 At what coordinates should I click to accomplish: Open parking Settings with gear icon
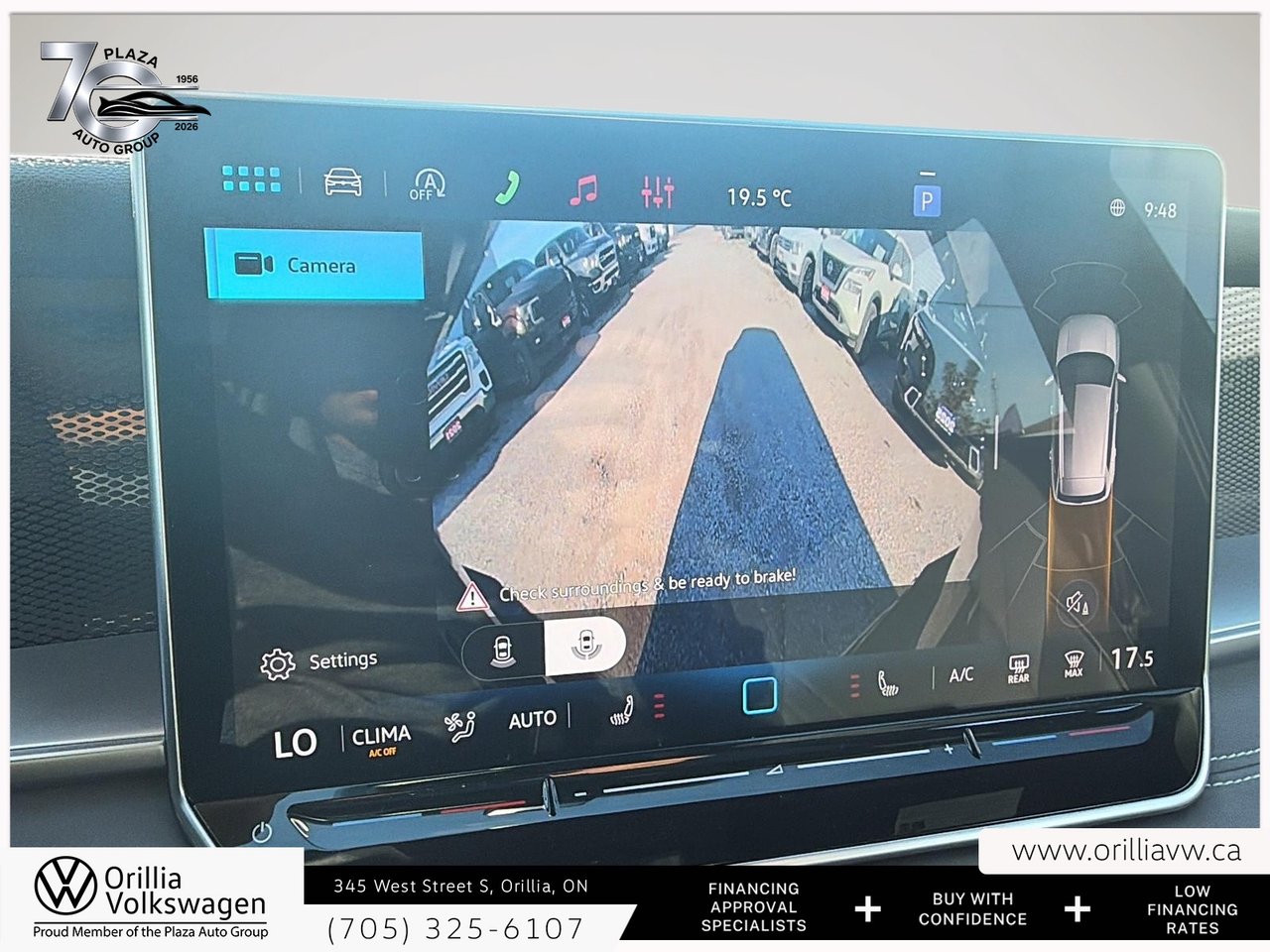318,662
